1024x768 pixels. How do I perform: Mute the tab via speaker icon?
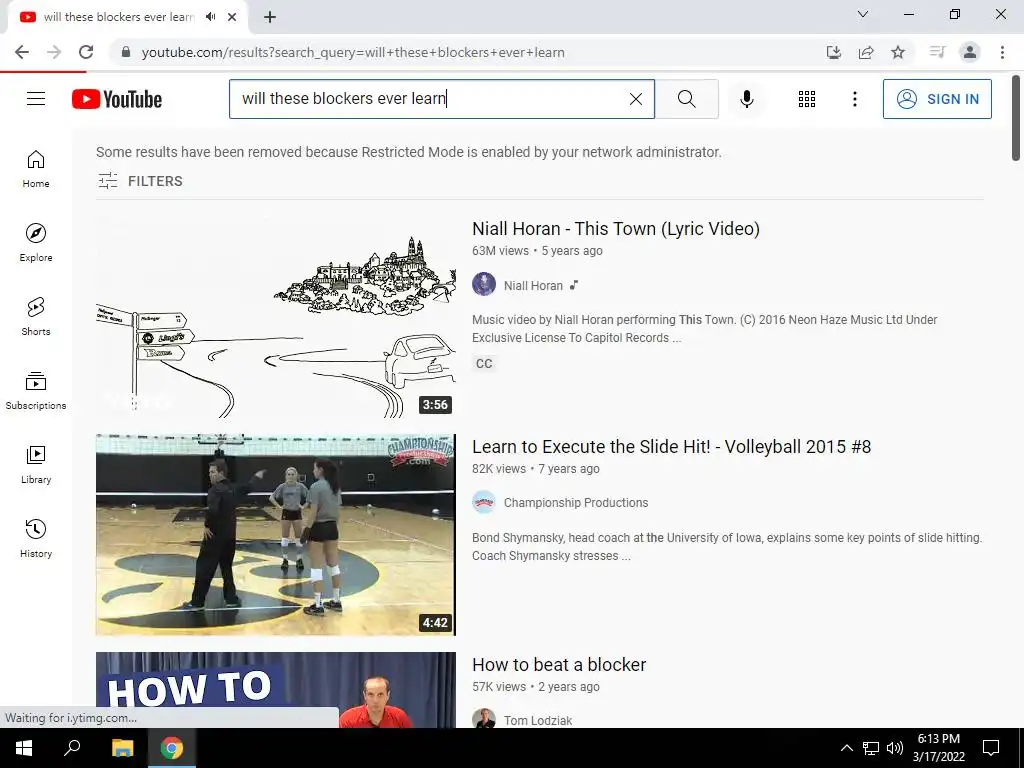point(210,17)
